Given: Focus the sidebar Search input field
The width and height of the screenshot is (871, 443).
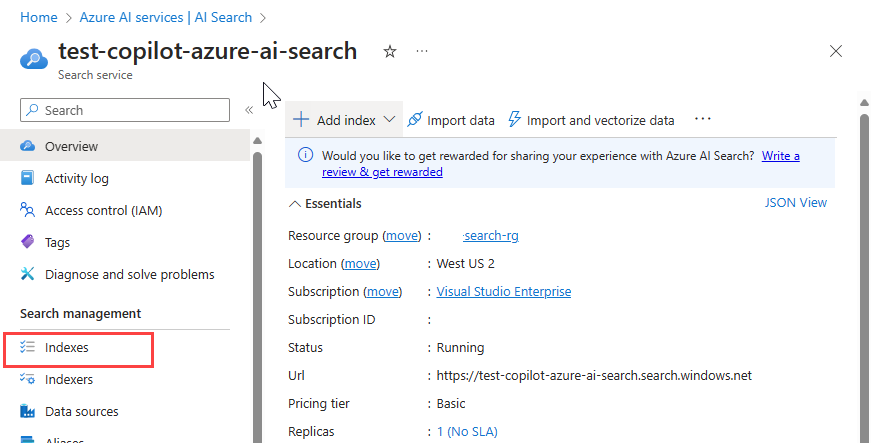Looking at the screenshot, I should [x=125, y=110].
